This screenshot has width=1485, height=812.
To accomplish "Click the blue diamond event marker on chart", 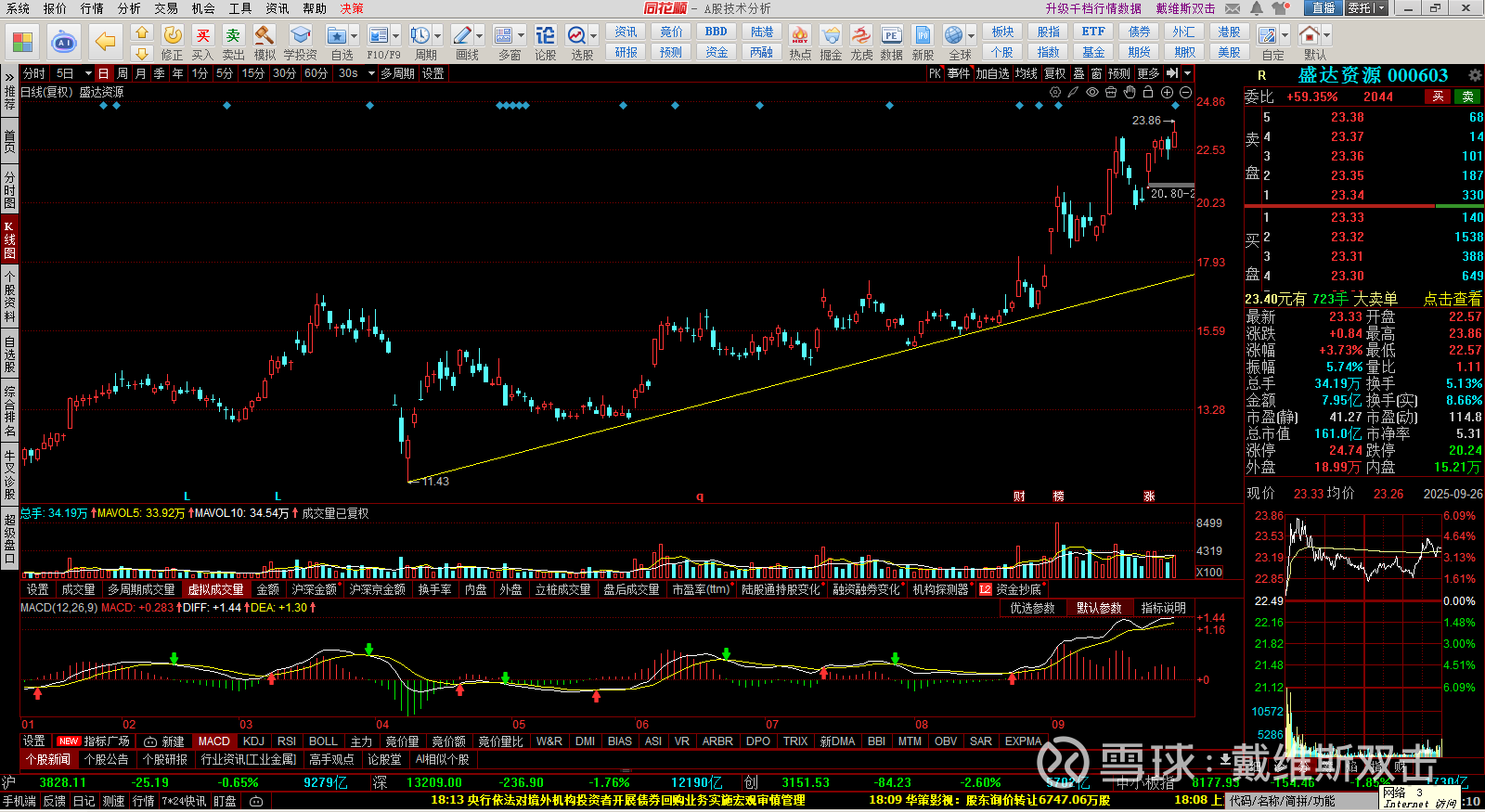I will coord(226,106).
